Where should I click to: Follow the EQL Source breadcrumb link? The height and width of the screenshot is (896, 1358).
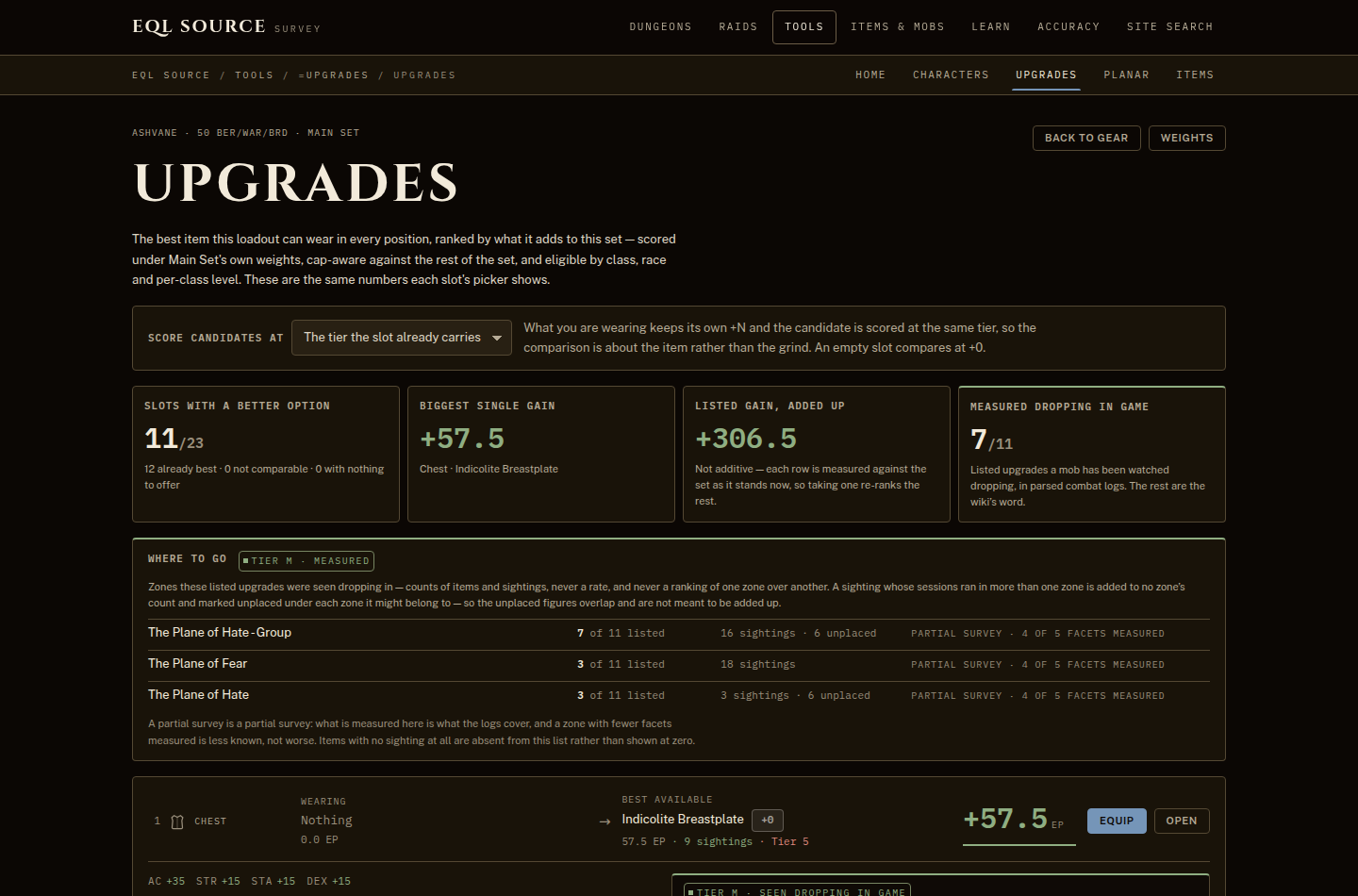pos(171,75)
